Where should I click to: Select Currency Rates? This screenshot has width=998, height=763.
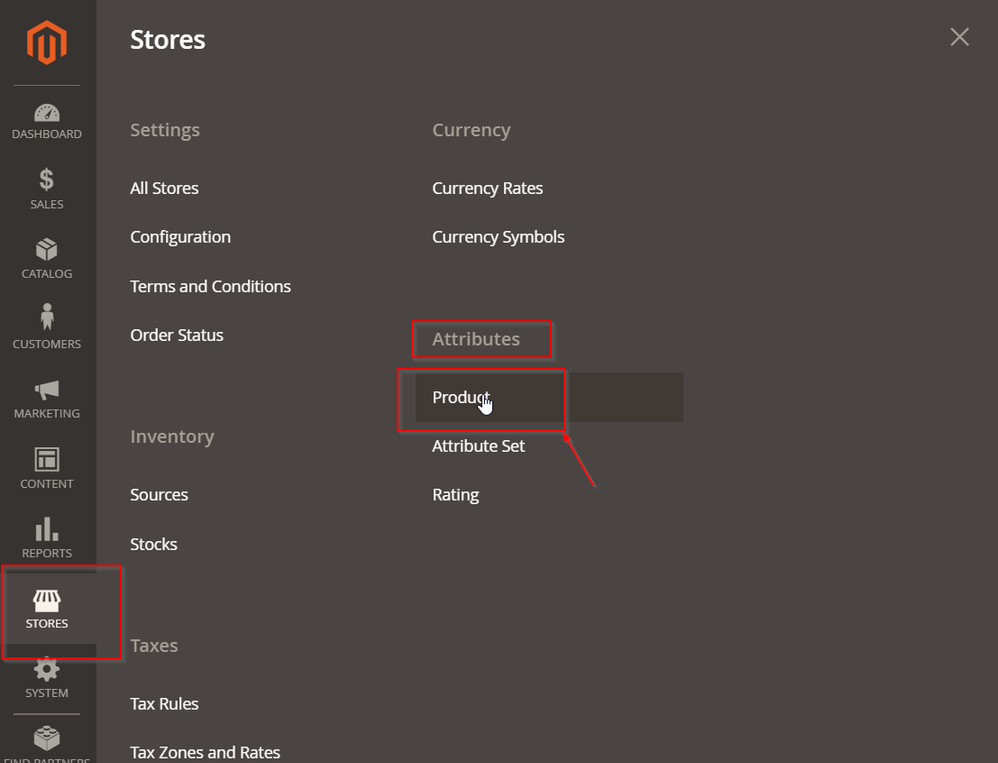tap(487, 188)
